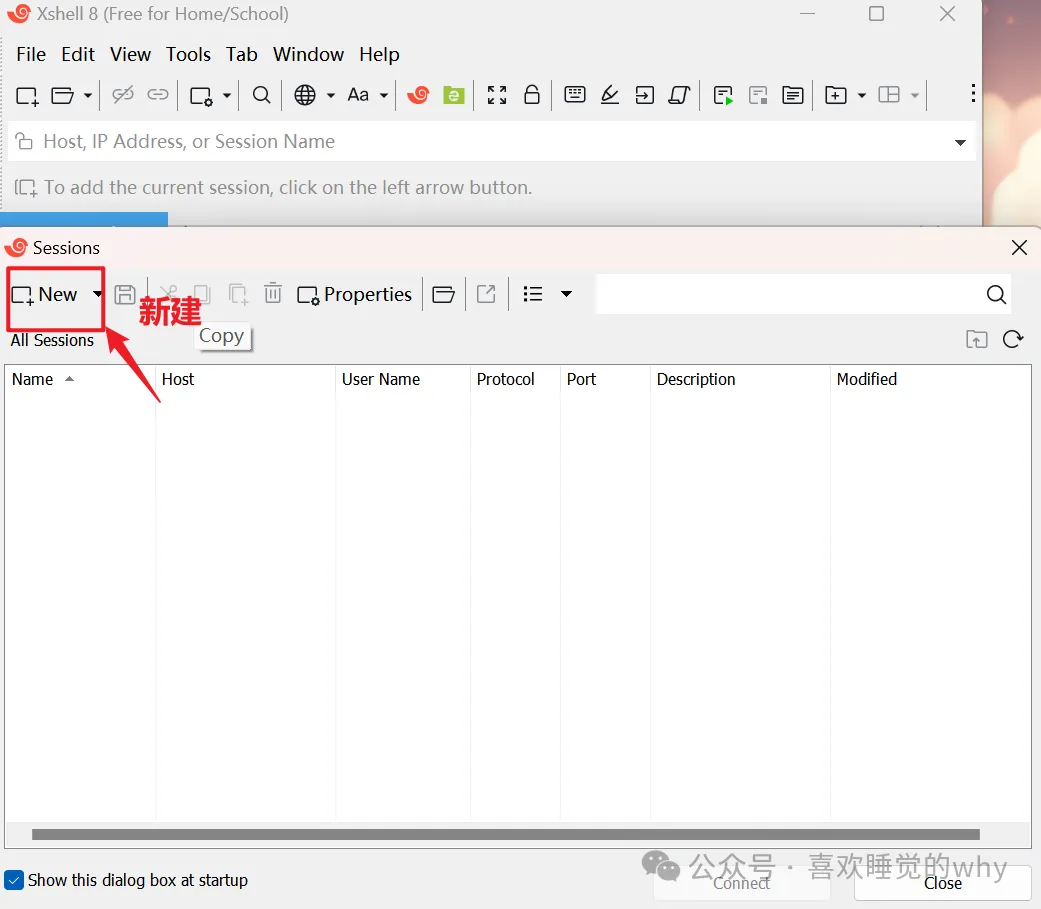Sort sessions by User Name column header
The image size is (1041, 909).
pos(403,379)
